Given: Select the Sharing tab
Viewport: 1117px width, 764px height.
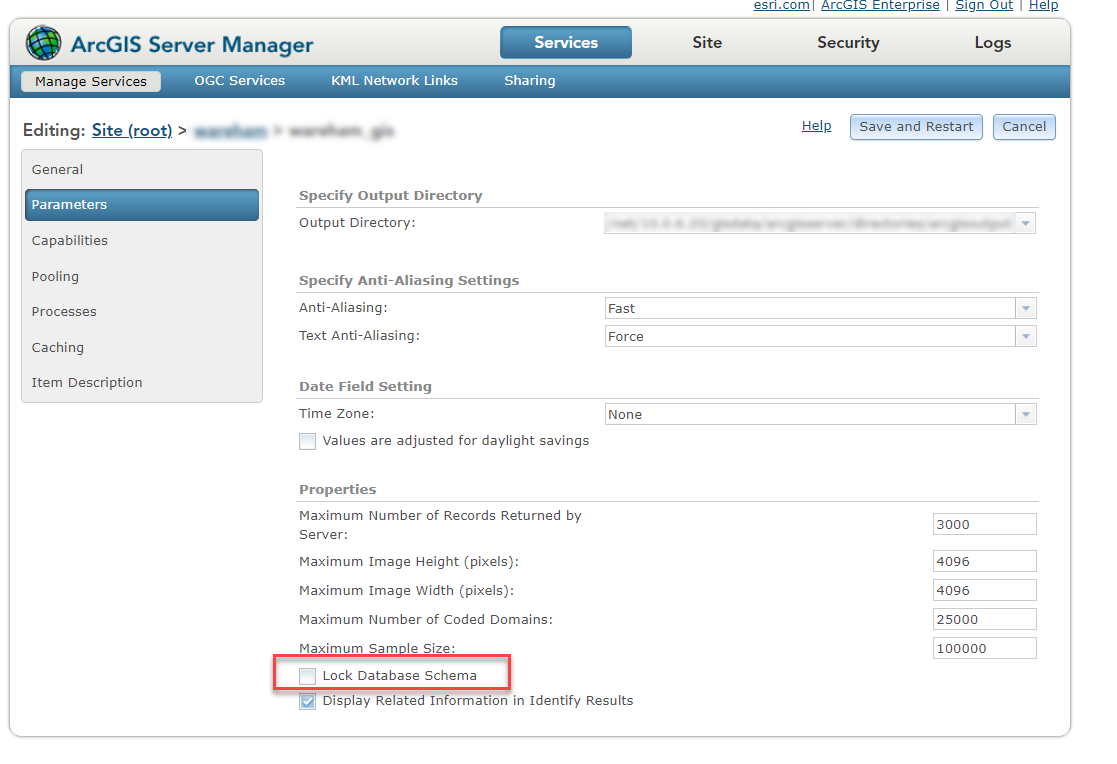Looking at the screenshot, I should (x=529, y=80).
